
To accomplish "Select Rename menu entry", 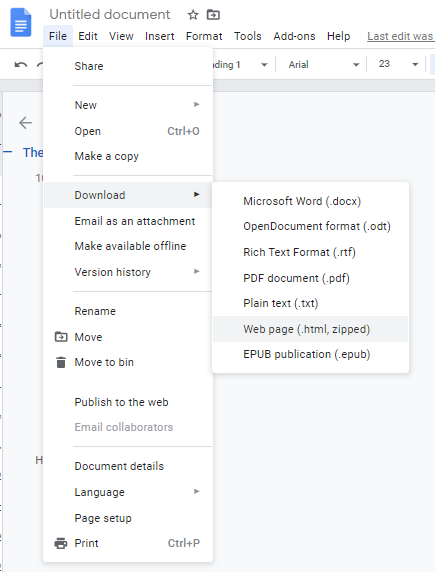I will (128, 311).
